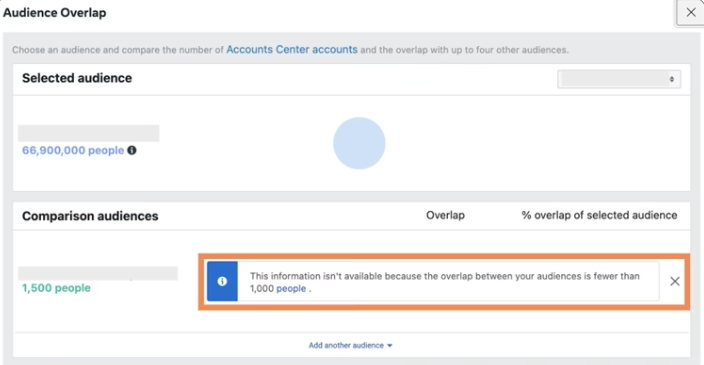Click the Overlap column header
704x365 pixels.
pos(445,215)
